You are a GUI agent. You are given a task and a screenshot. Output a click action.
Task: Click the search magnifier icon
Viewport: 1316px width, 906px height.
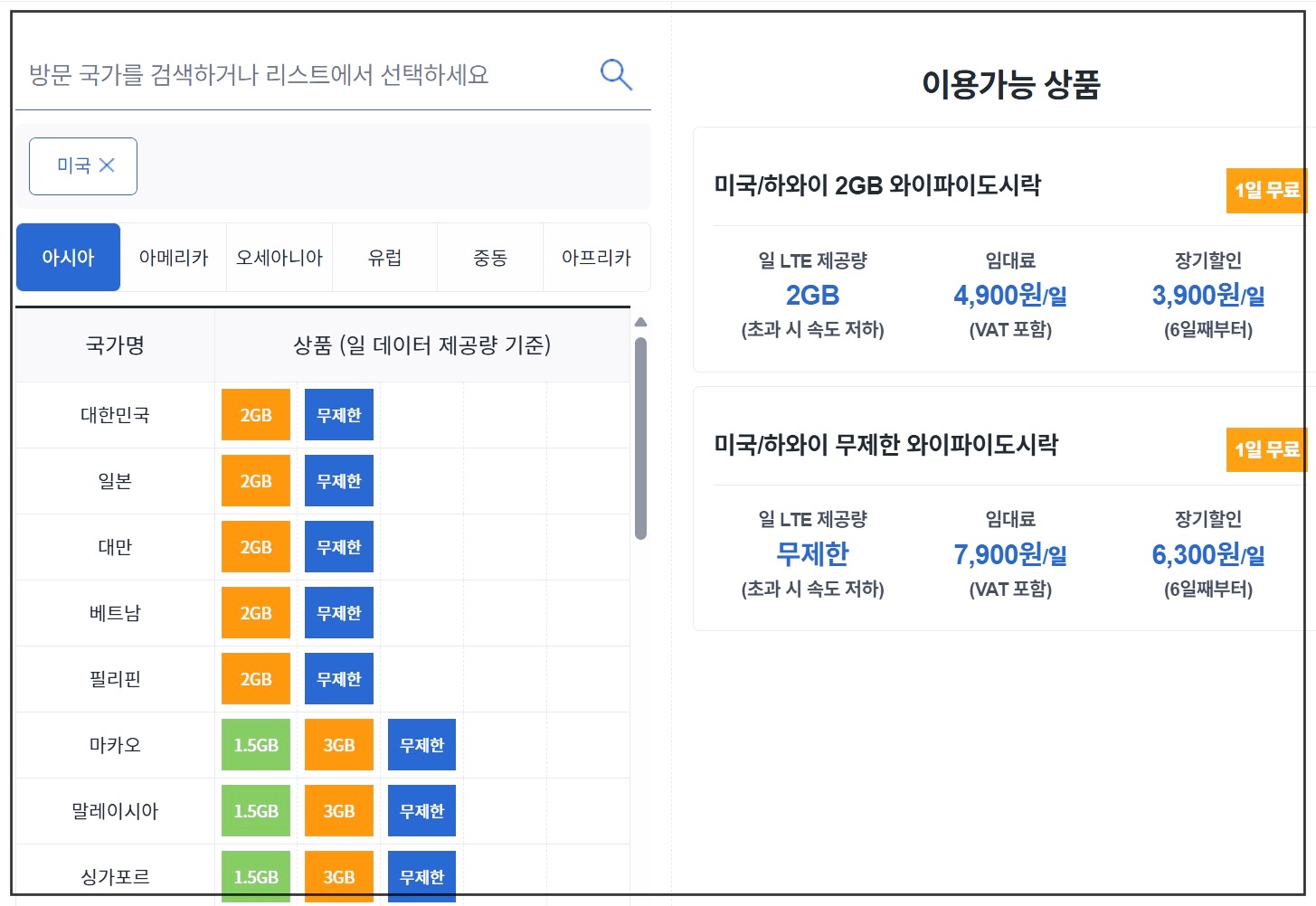(x=616, y=75)
